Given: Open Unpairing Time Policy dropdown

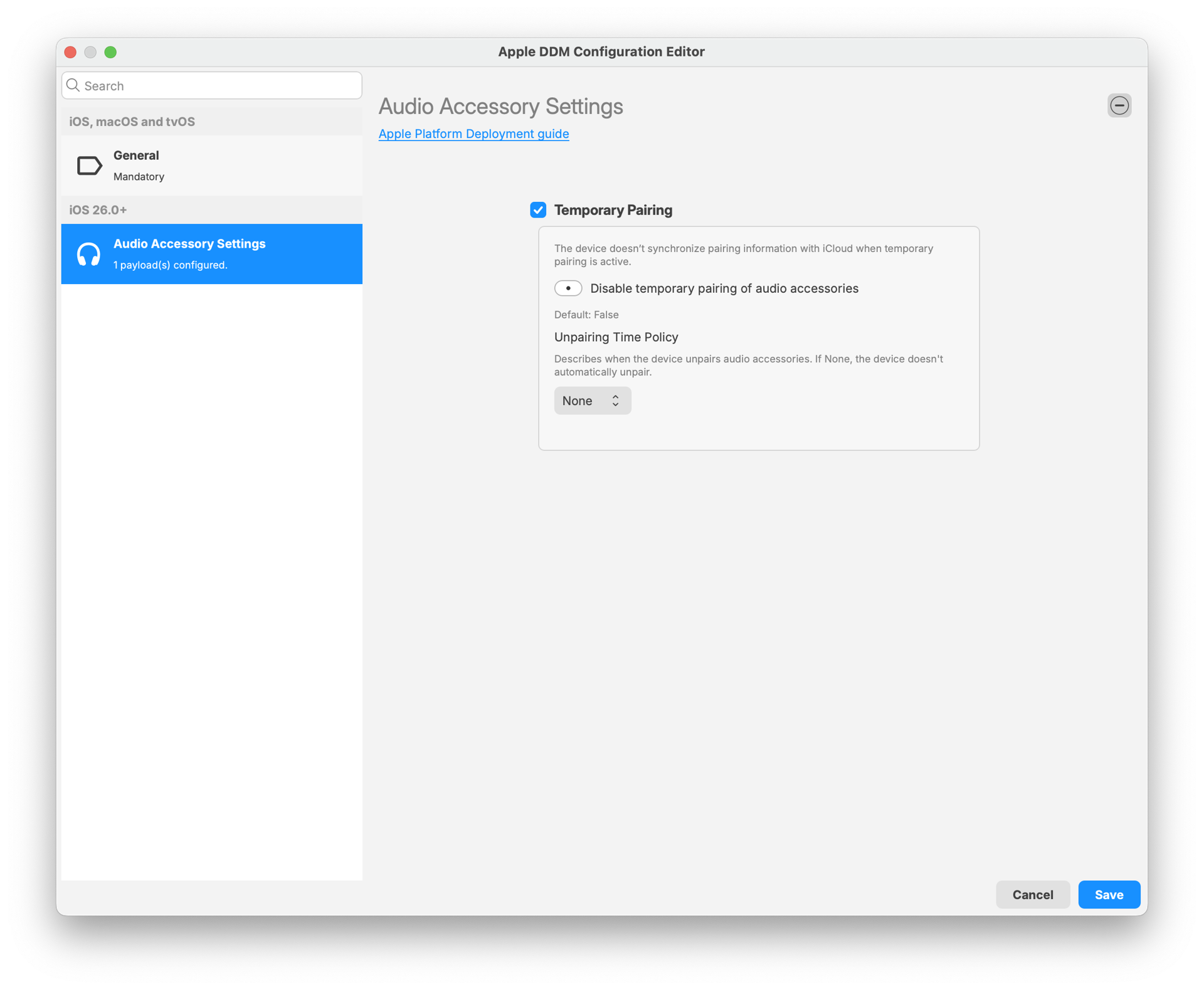Looking at the screenshot, I should coord(592,401).
